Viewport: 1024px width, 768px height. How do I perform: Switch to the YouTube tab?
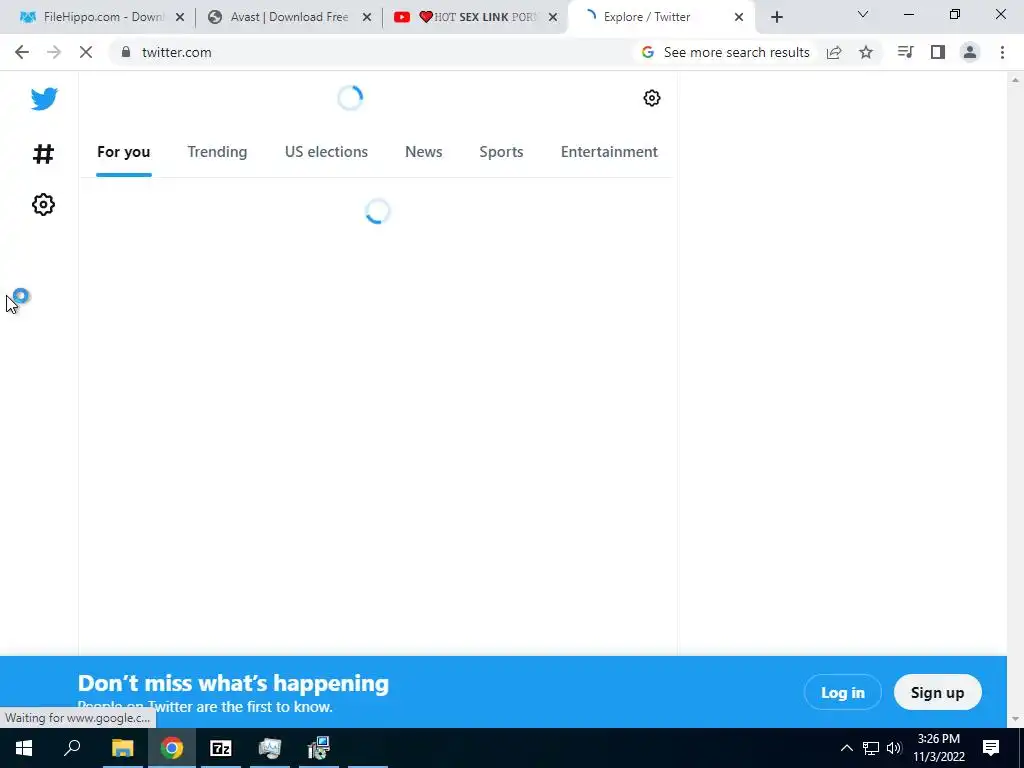475,17
